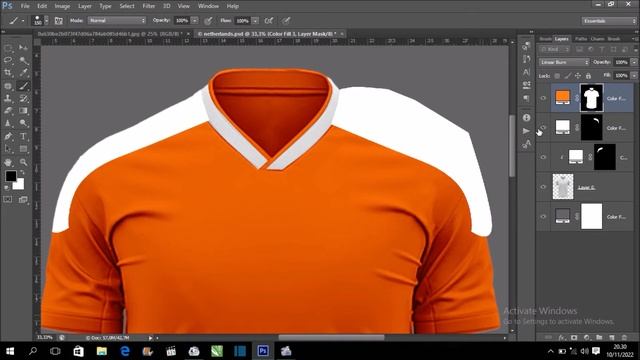Viewport: 640px width, 360px height.
Task: Select the Horizontal Type tool
Action: click(x=23, y=136)
